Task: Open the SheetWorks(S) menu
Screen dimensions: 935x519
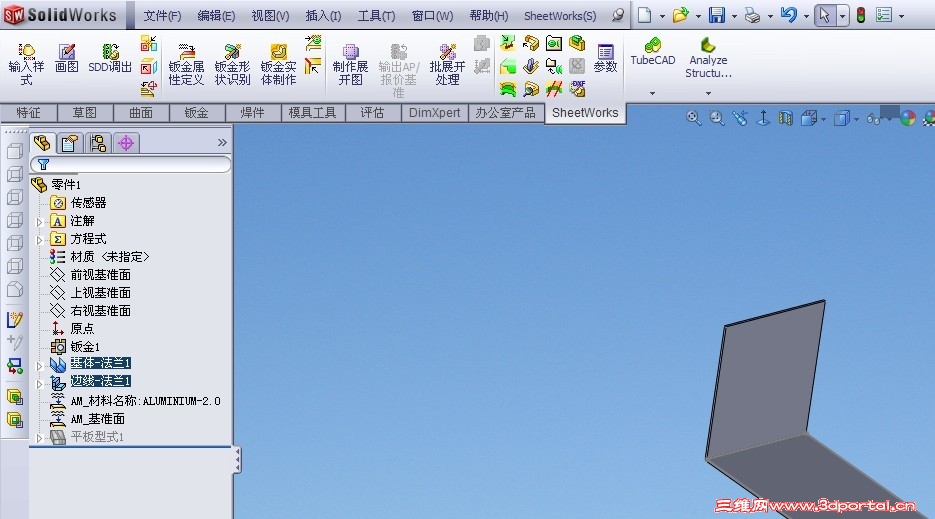Action: tap(560, 16)
